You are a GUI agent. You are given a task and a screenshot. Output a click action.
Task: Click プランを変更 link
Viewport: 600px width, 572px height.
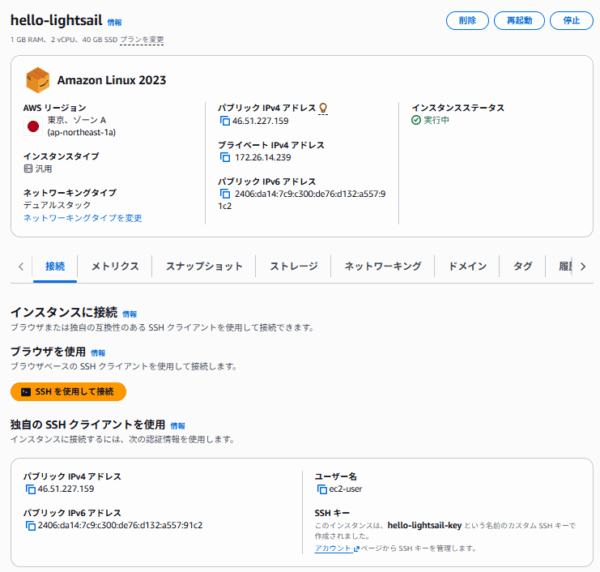click(x=142, y=40)
